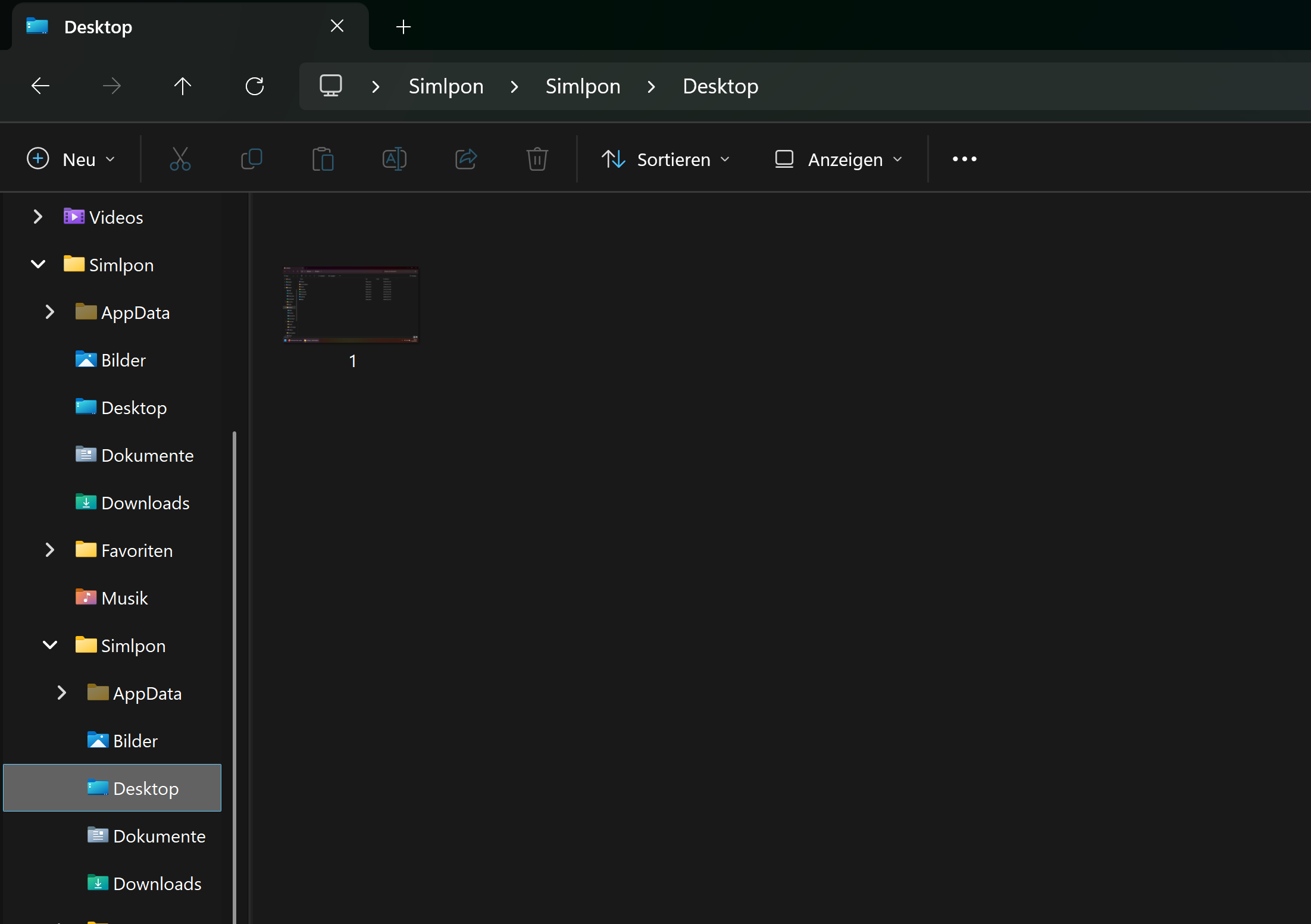Open the Anzeigen view dropdown
Viewport: 1311px width, 924px height.
[838, 159]
